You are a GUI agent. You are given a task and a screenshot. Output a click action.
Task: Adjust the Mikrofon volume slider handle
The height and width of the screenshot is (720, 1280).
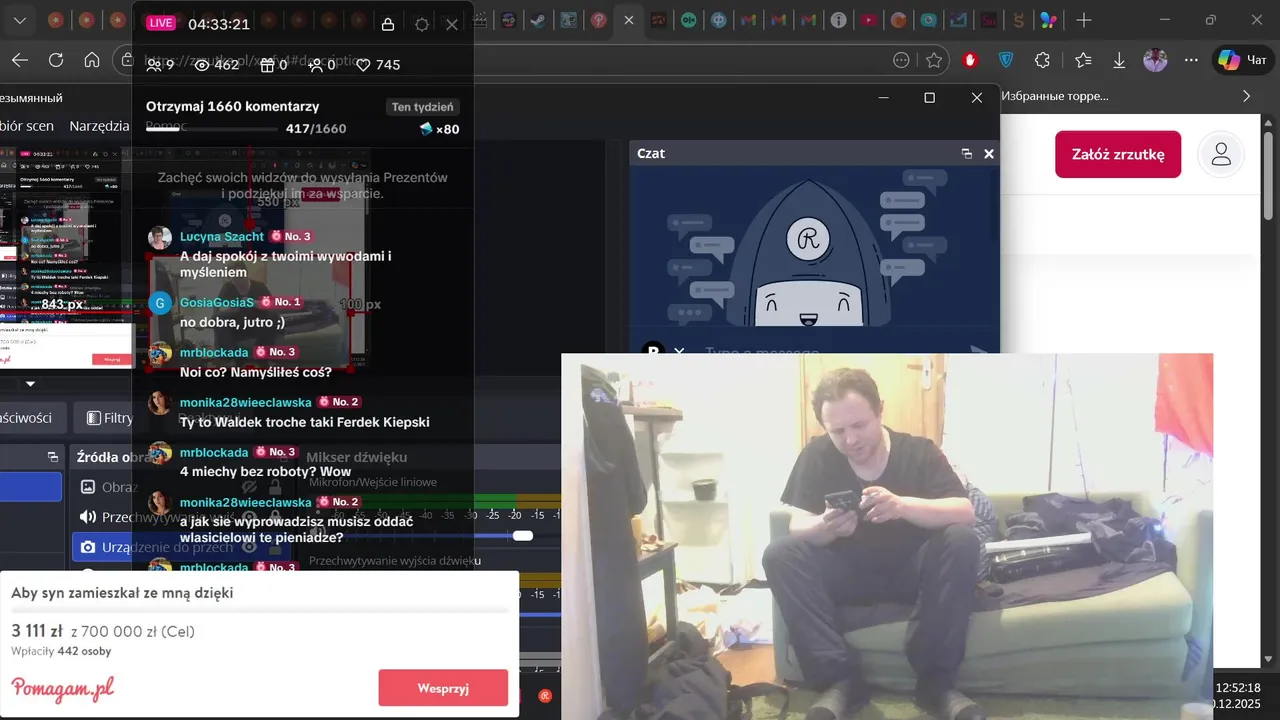click(522, 536)
